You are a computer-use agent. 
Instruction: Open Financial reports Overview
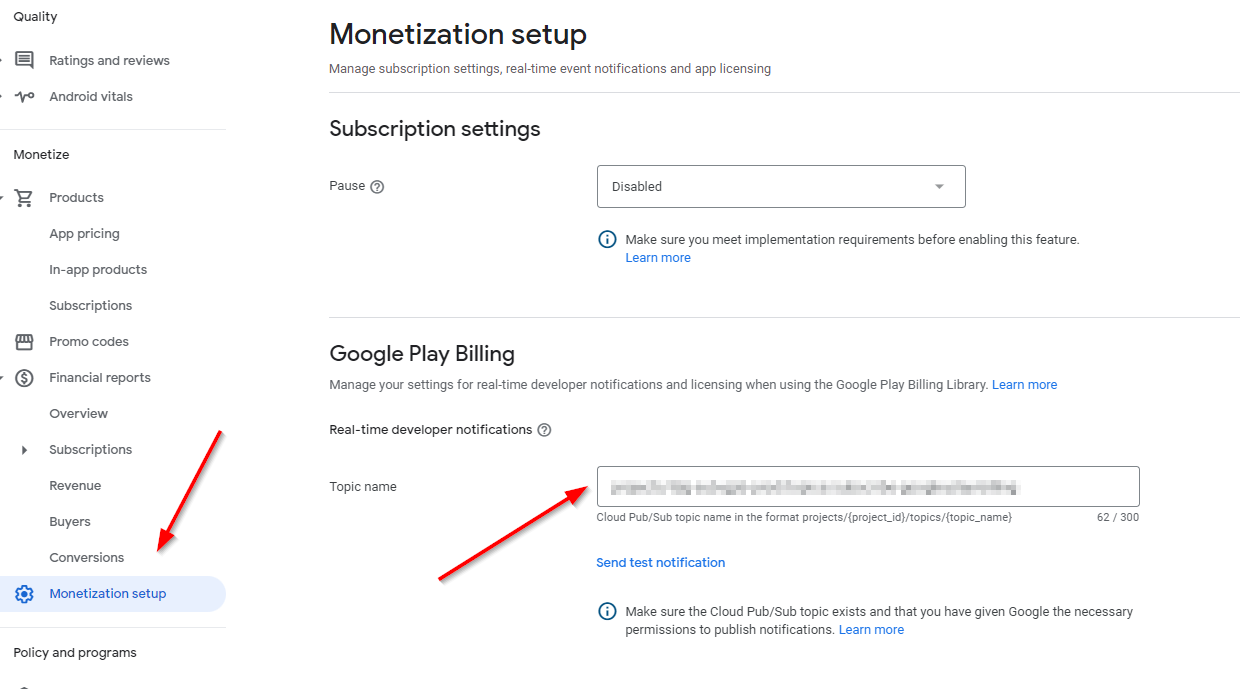[78, 414]
